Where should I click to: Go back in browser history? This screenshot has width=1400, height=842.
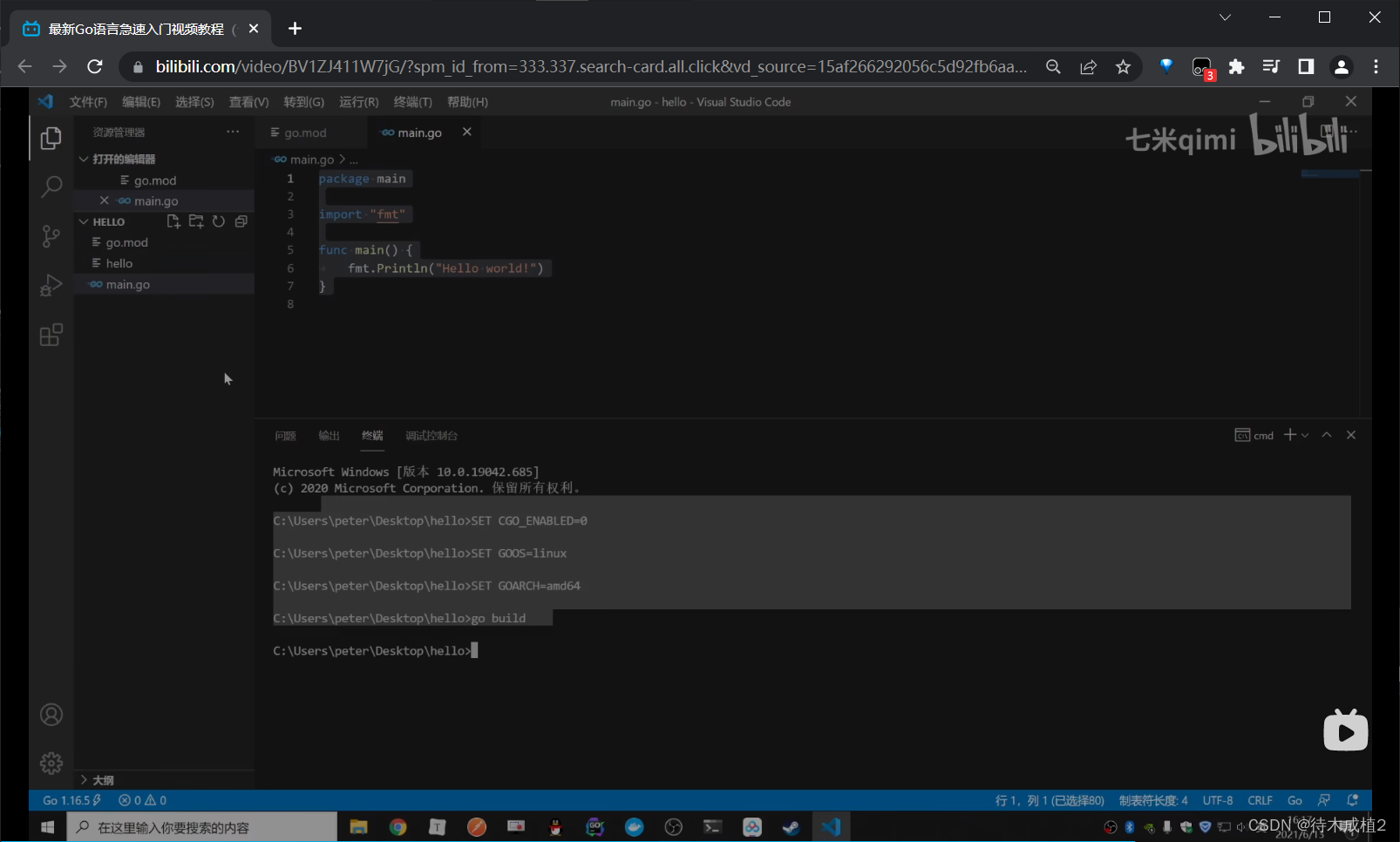24,66
